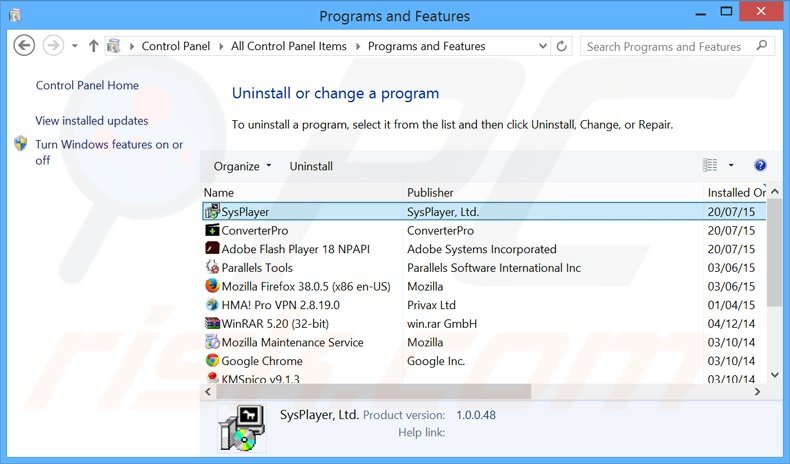Click the horizontal scroll left arrow
Screen dimensions: 790x464
coord(208,391)
